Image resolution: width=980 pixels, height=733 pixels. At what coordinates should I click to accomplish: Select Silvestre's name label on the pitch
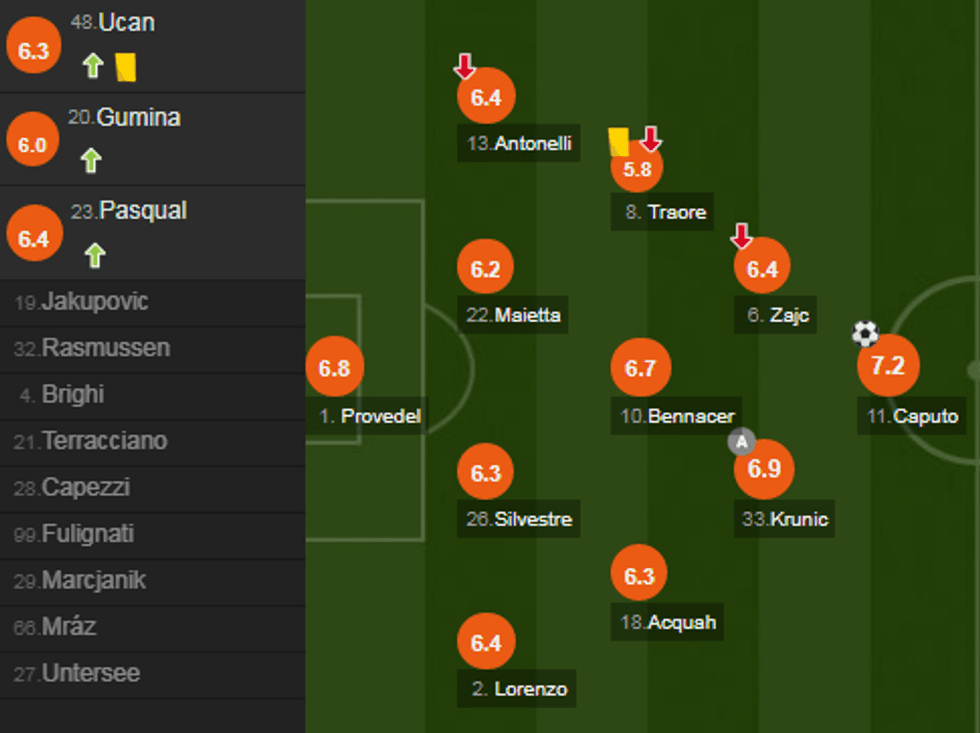tap(518, 519)
